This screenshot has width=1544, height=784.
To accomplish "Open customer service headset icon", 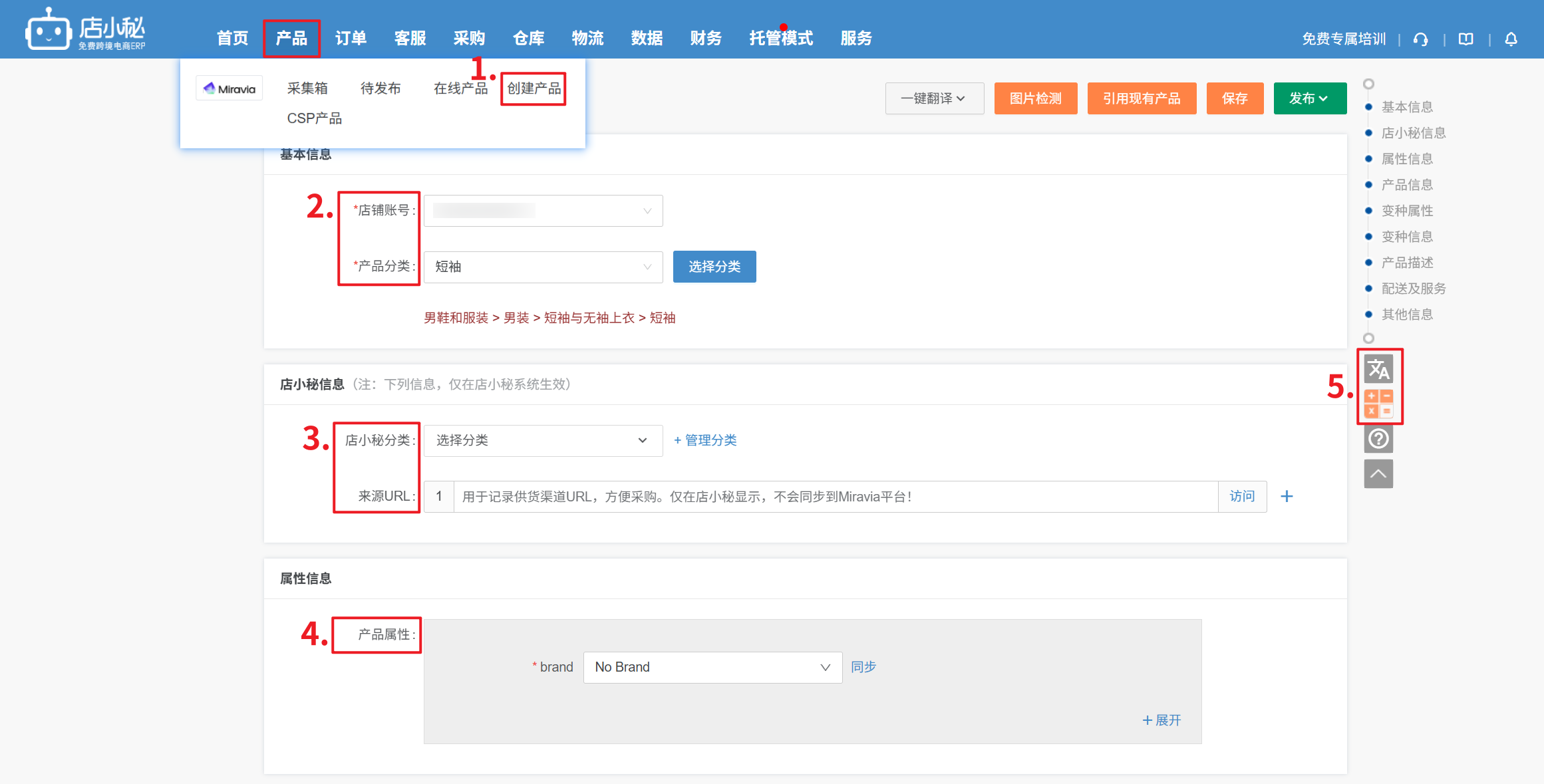I will (1421, 39).
